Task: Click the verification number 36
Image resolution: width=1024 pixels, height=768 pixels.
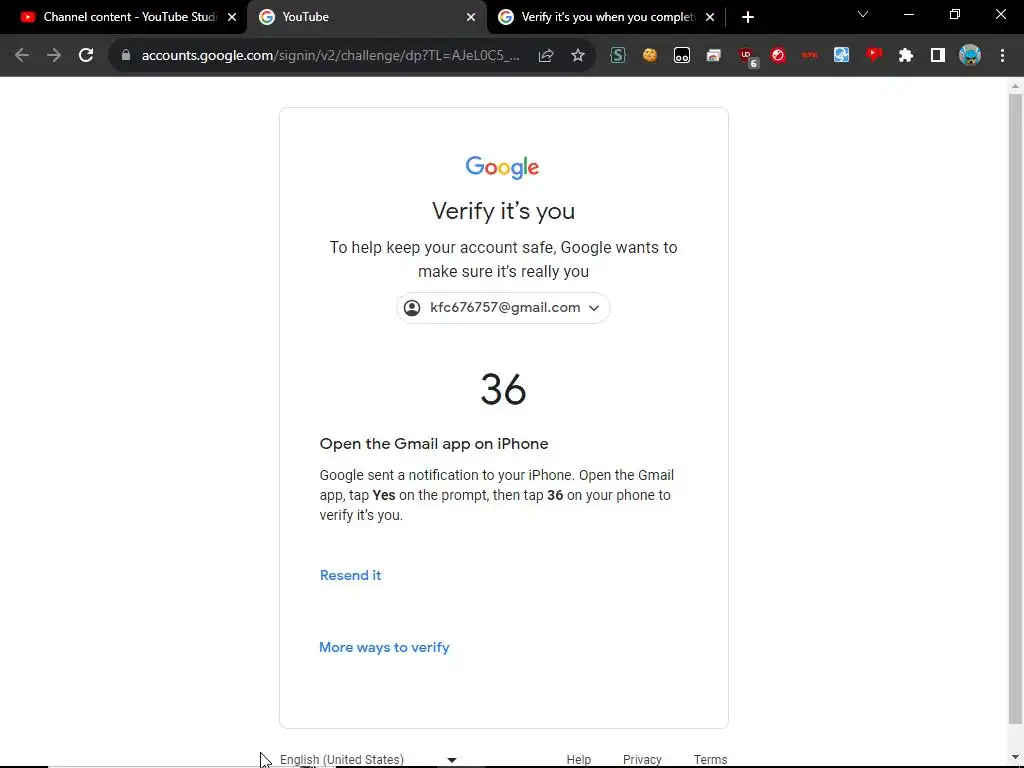Action: point(503,390)
